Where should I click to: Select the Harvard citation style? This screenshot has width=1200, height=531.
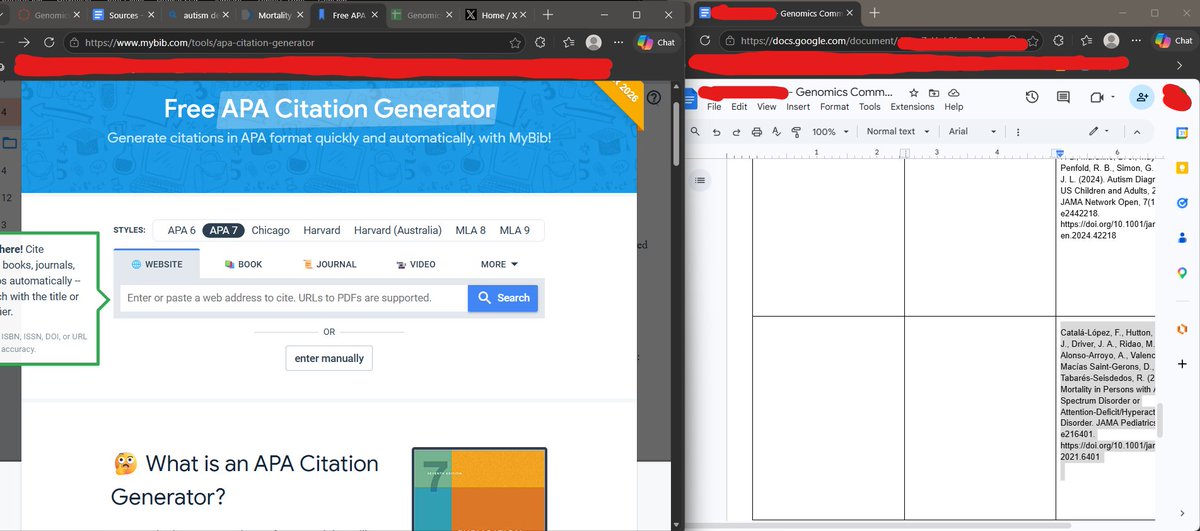(x=322, y=230)
